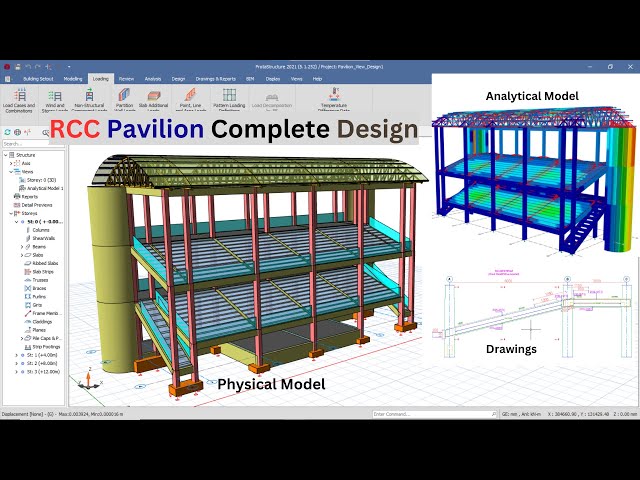Switch to the Modelling tab
640x480 pixels.
coord(73,79)
